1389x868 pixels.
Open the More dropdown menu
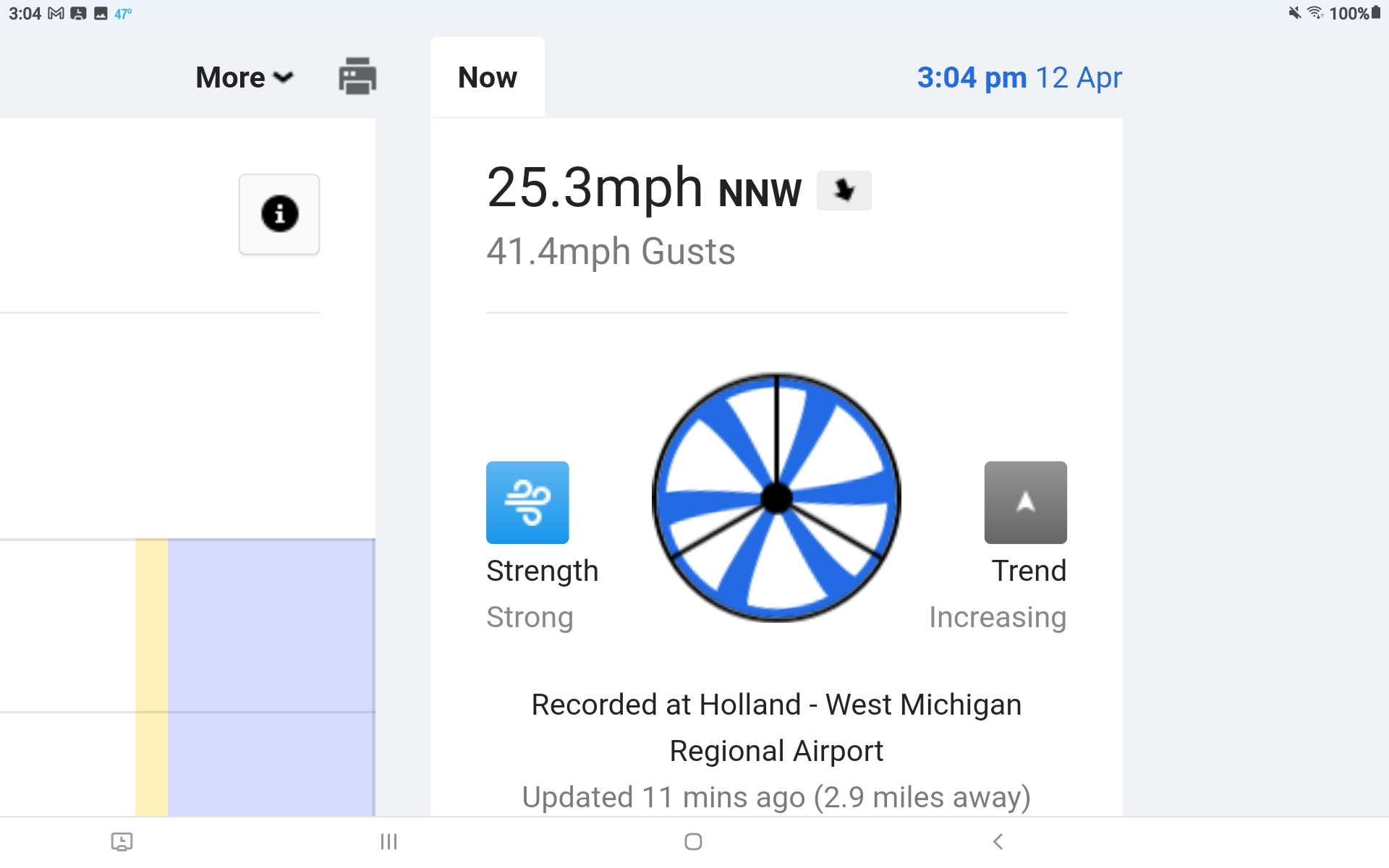tap(245, 77)
